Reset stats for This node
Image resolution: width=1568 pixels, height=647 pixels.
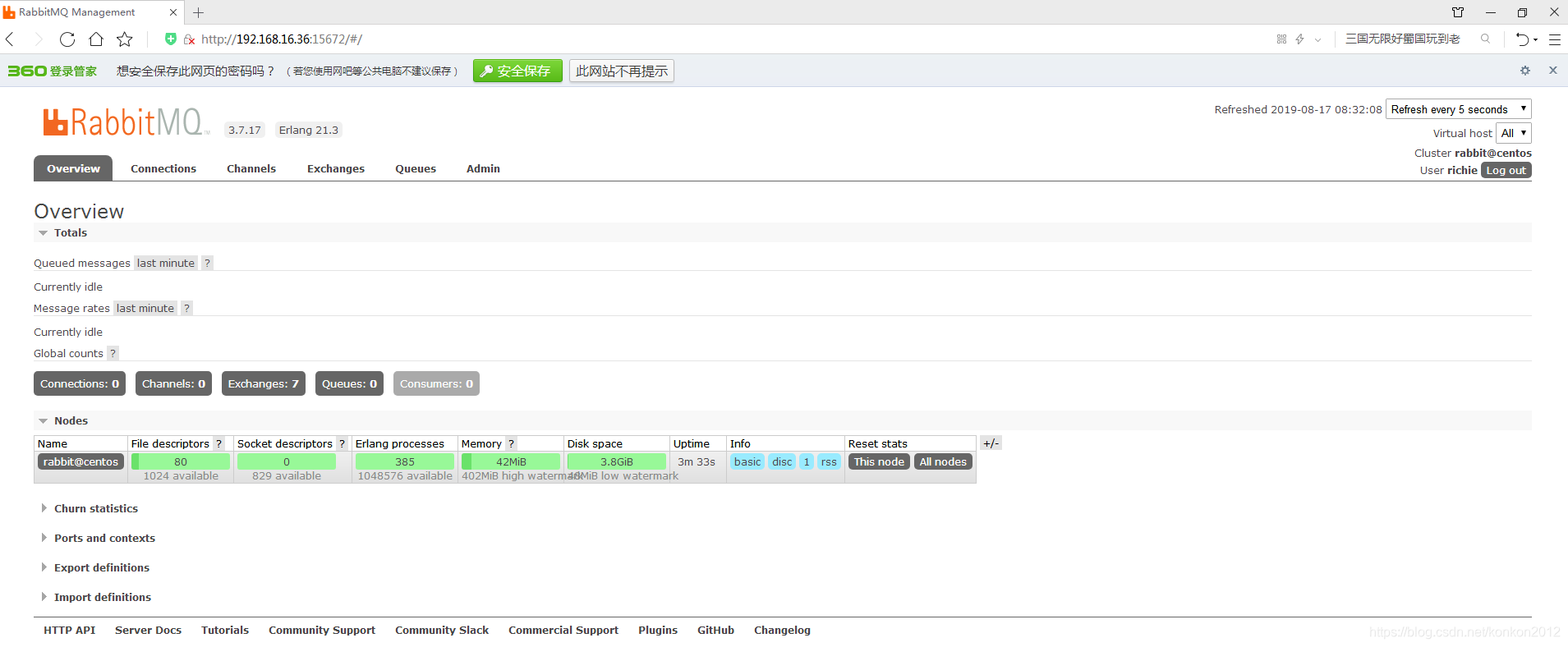pyautogui.click(x=879, y=461)
